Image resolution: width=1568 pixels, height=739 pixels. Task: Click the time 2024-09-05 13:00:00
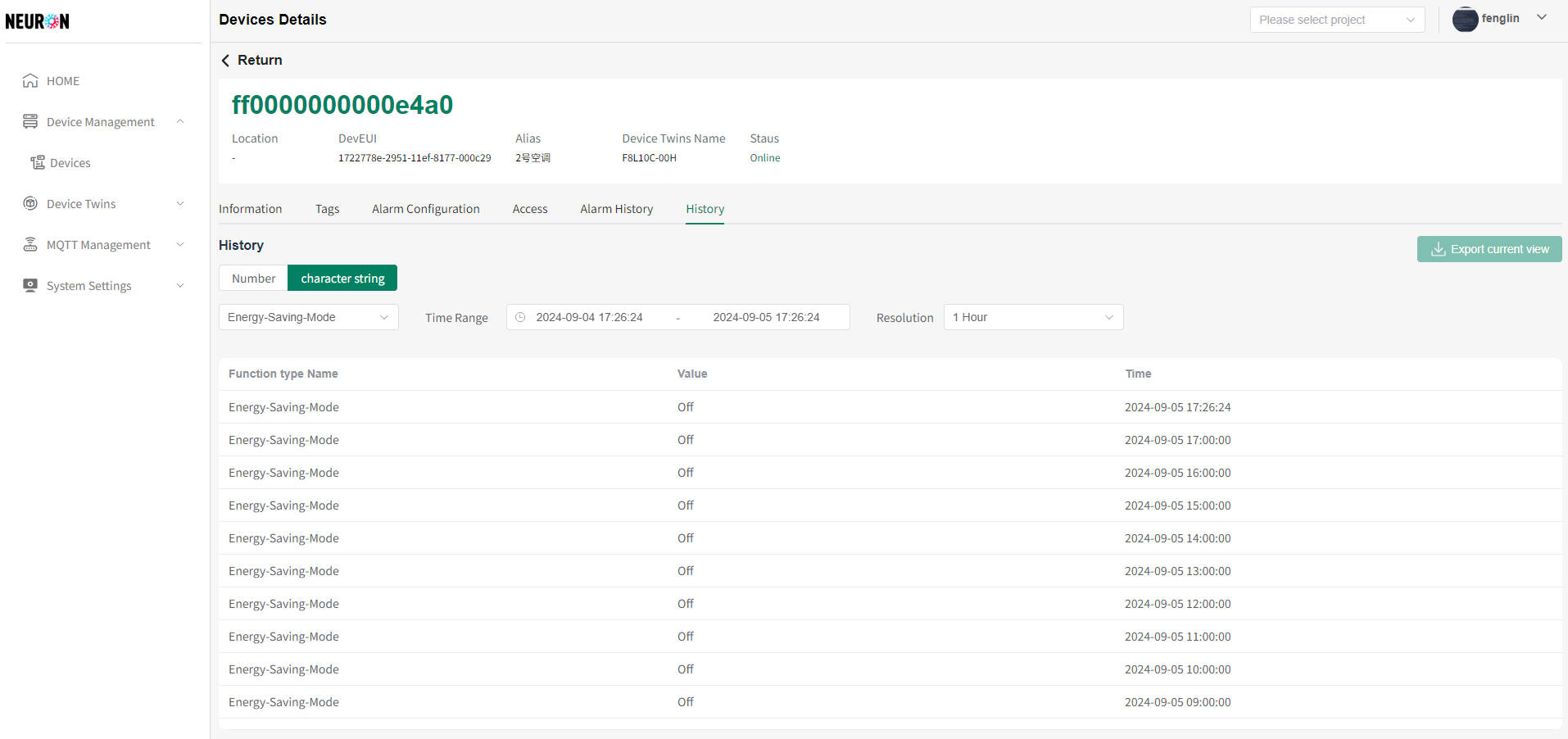coord(1177,571)
